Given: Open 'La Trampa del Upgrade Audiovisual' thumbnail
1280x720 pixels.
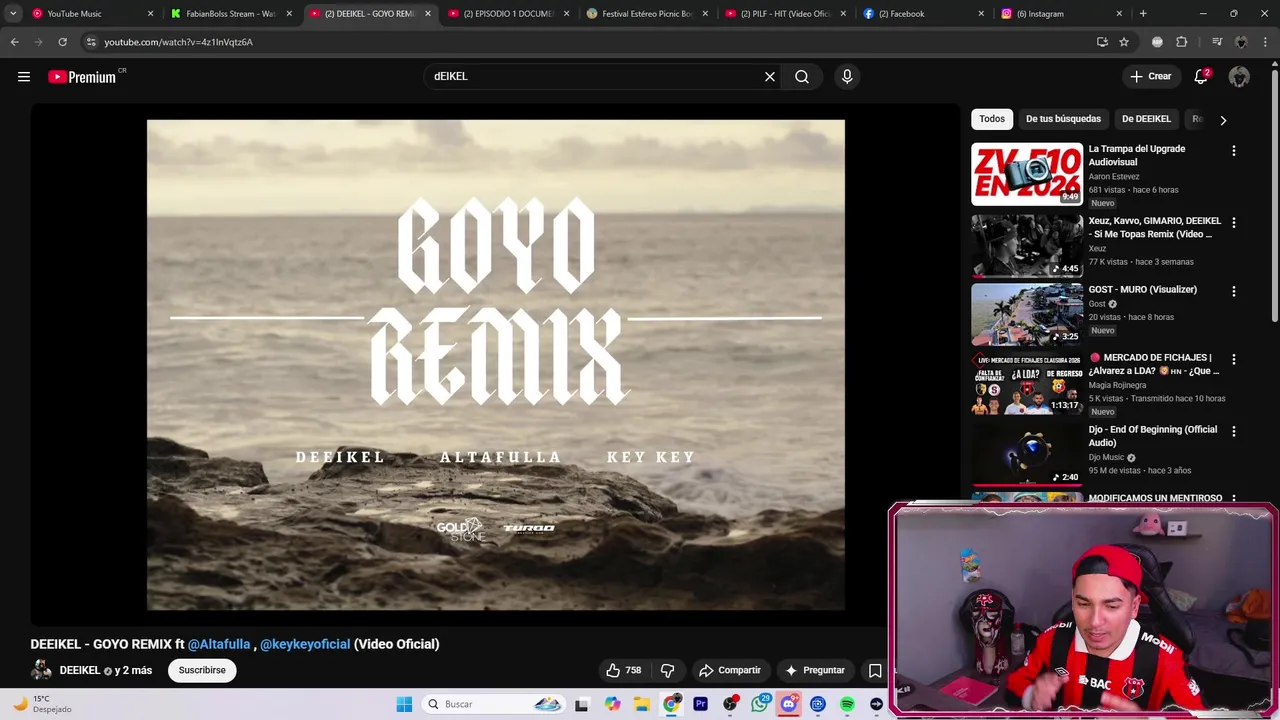Looking at the screenshot, I should [1027, 174].
